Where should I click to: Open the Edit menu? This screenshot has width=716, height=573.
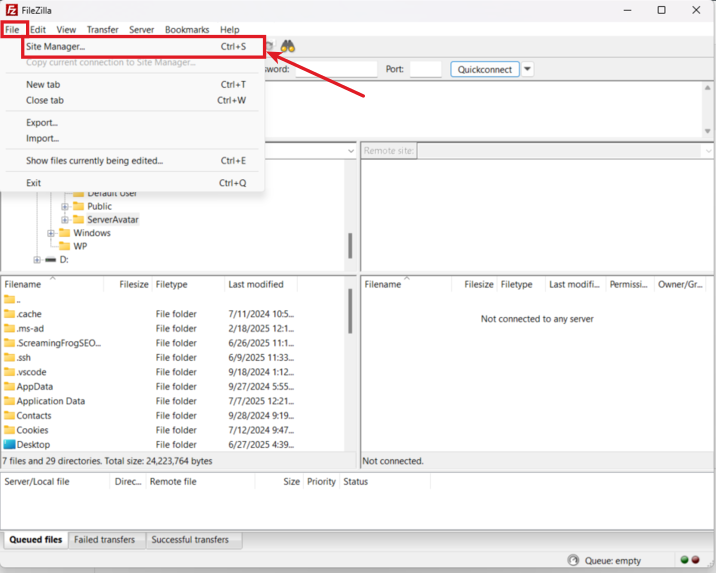[38, 30]
